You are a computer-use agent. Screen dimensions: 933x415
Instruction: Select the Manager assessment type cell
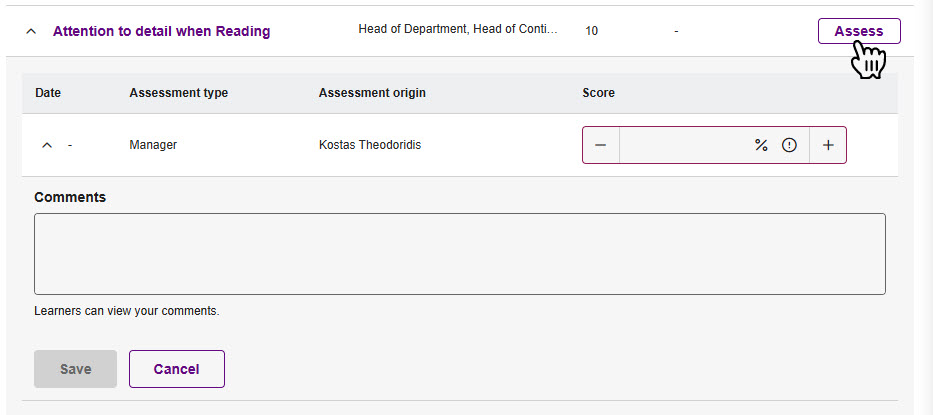coord(153,145)
